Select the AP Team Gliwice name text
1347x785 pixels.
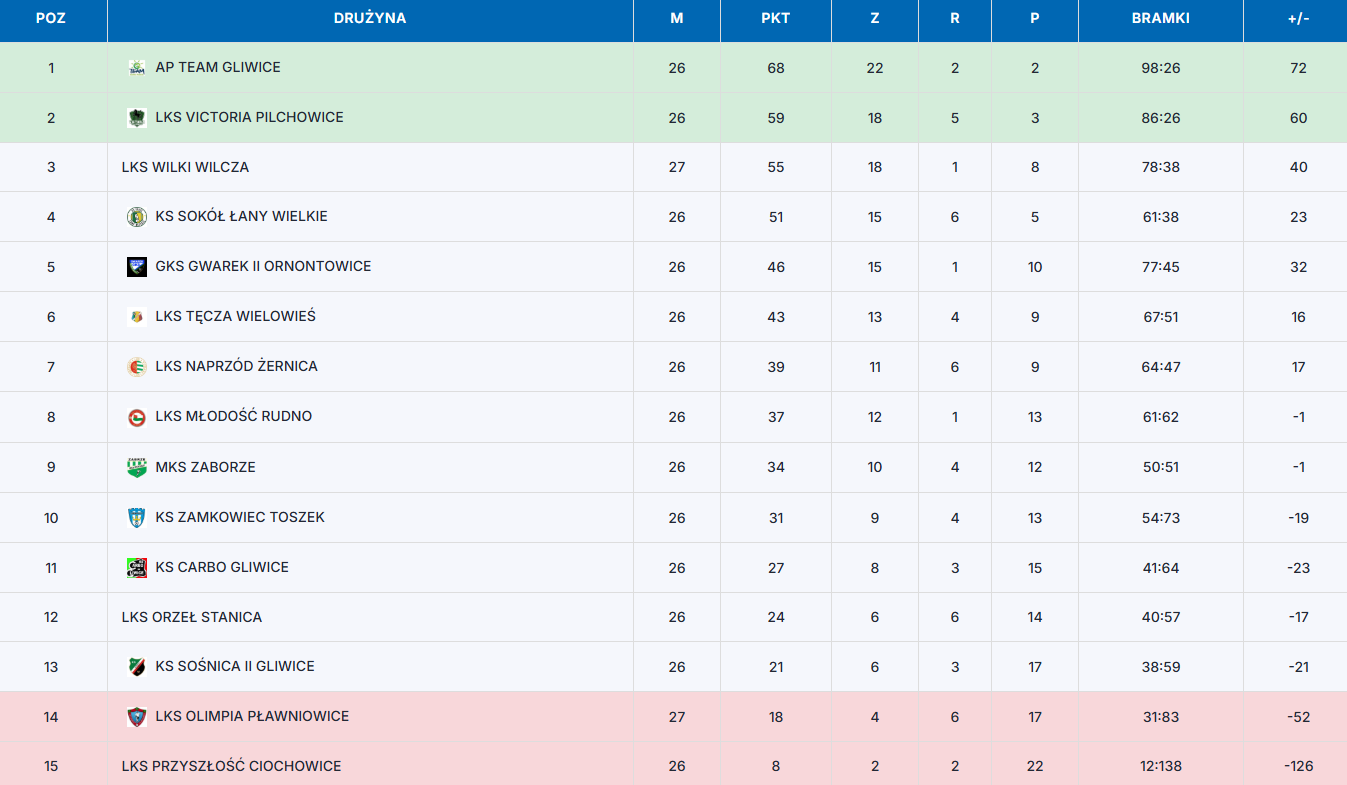(x=218, y=67)
